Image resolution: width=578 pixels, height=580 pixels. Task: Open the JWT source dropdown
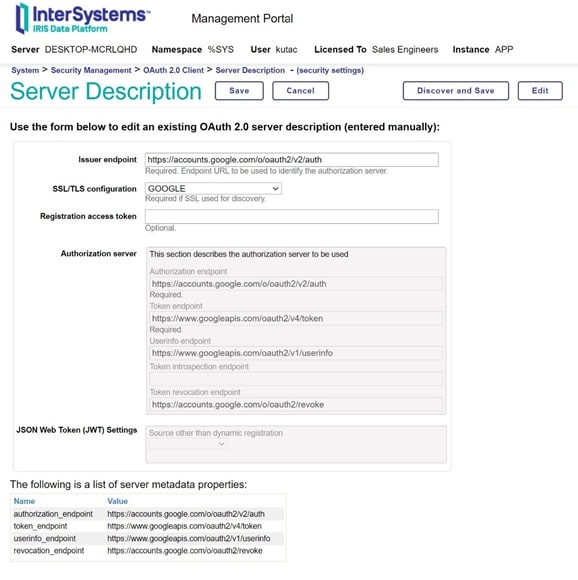[188, 444]
